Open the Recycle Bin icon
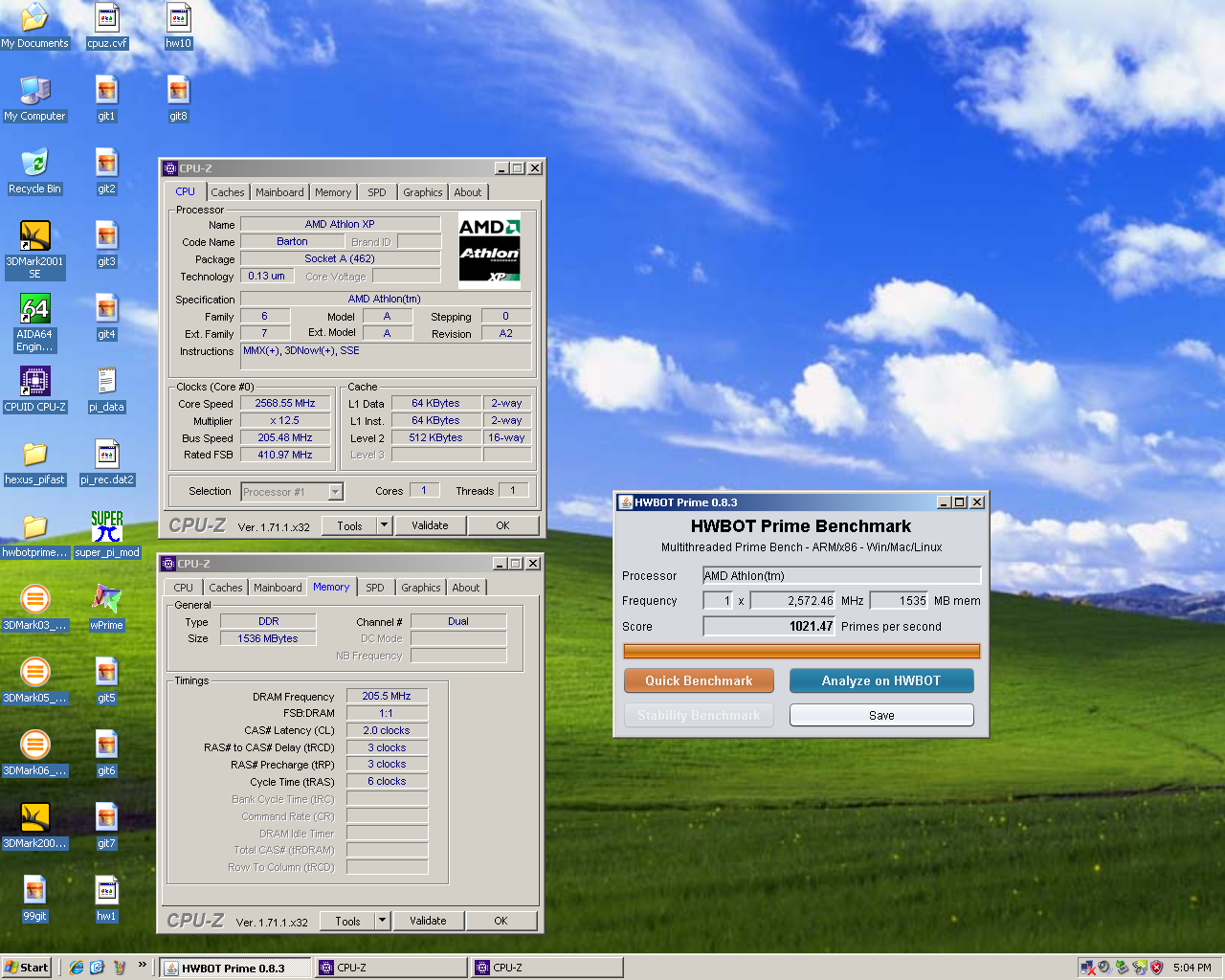Image resolution: width=1225 pixels, height=980 pixels. pyautogui.click(x=34, y=171)
